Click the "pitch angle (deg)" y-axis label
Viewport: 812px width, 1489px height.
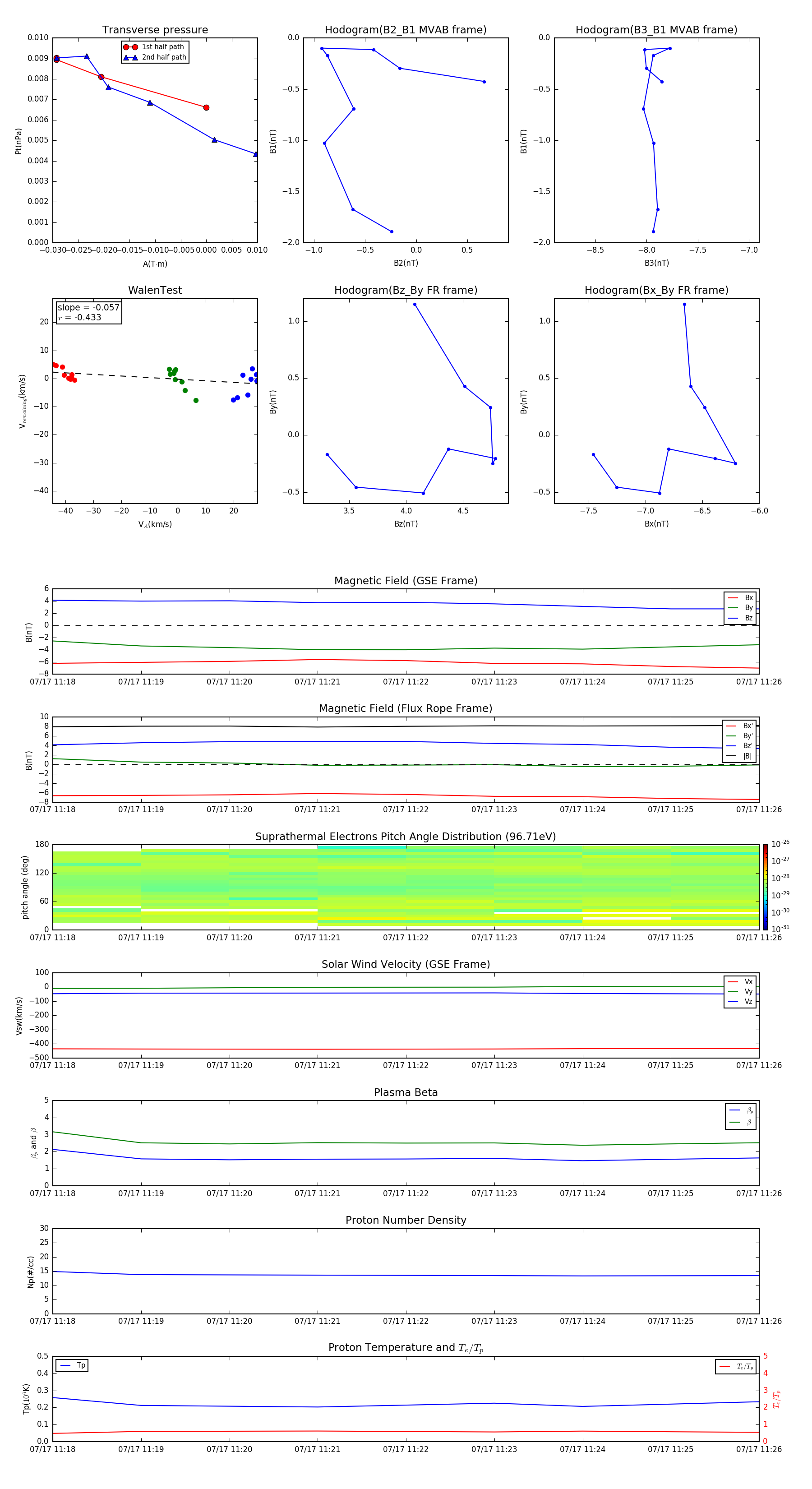click(x=25, y=887)
